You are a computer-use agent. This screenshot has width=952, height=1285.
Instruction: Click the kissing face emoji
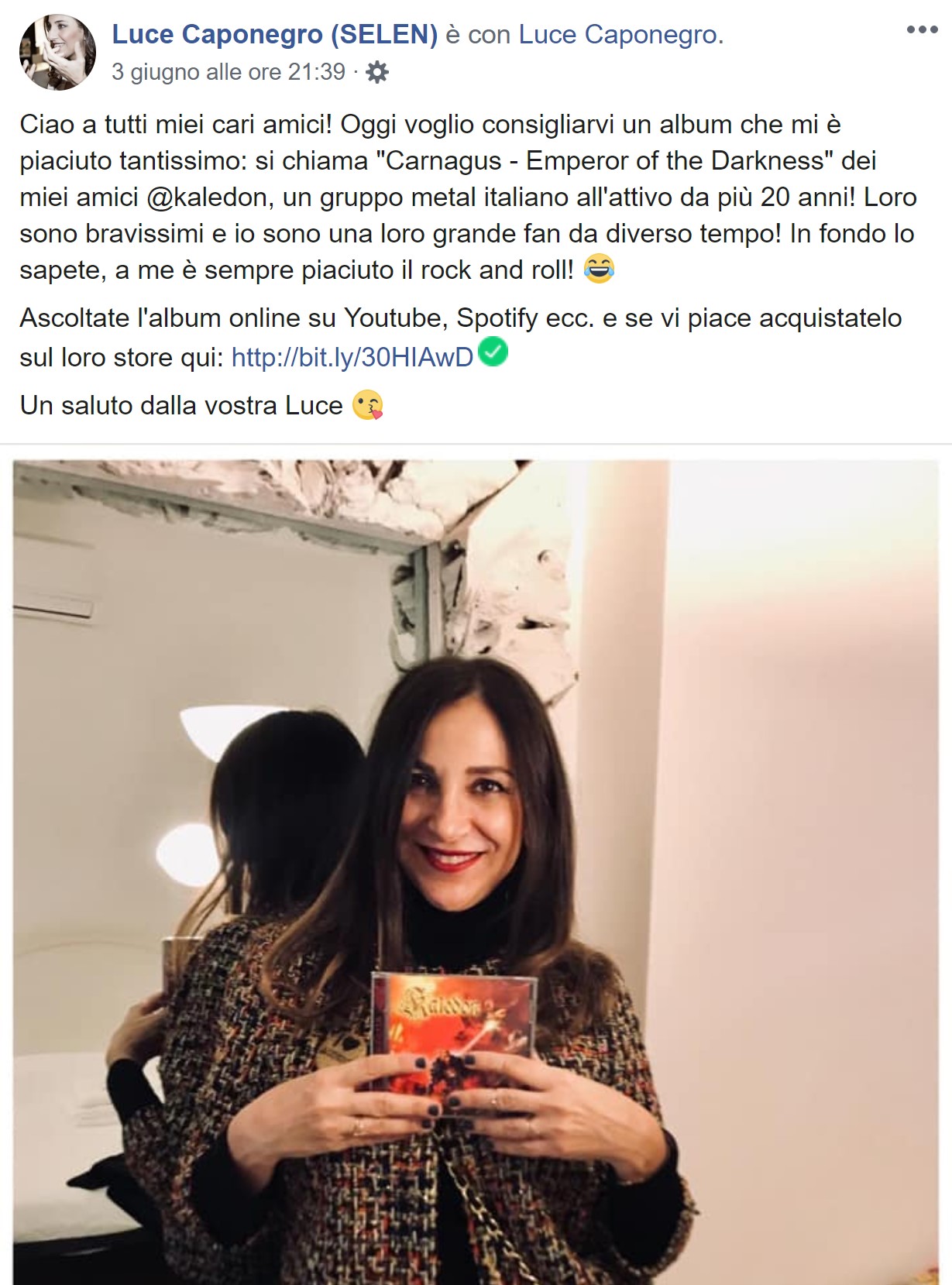pos(367,405)
